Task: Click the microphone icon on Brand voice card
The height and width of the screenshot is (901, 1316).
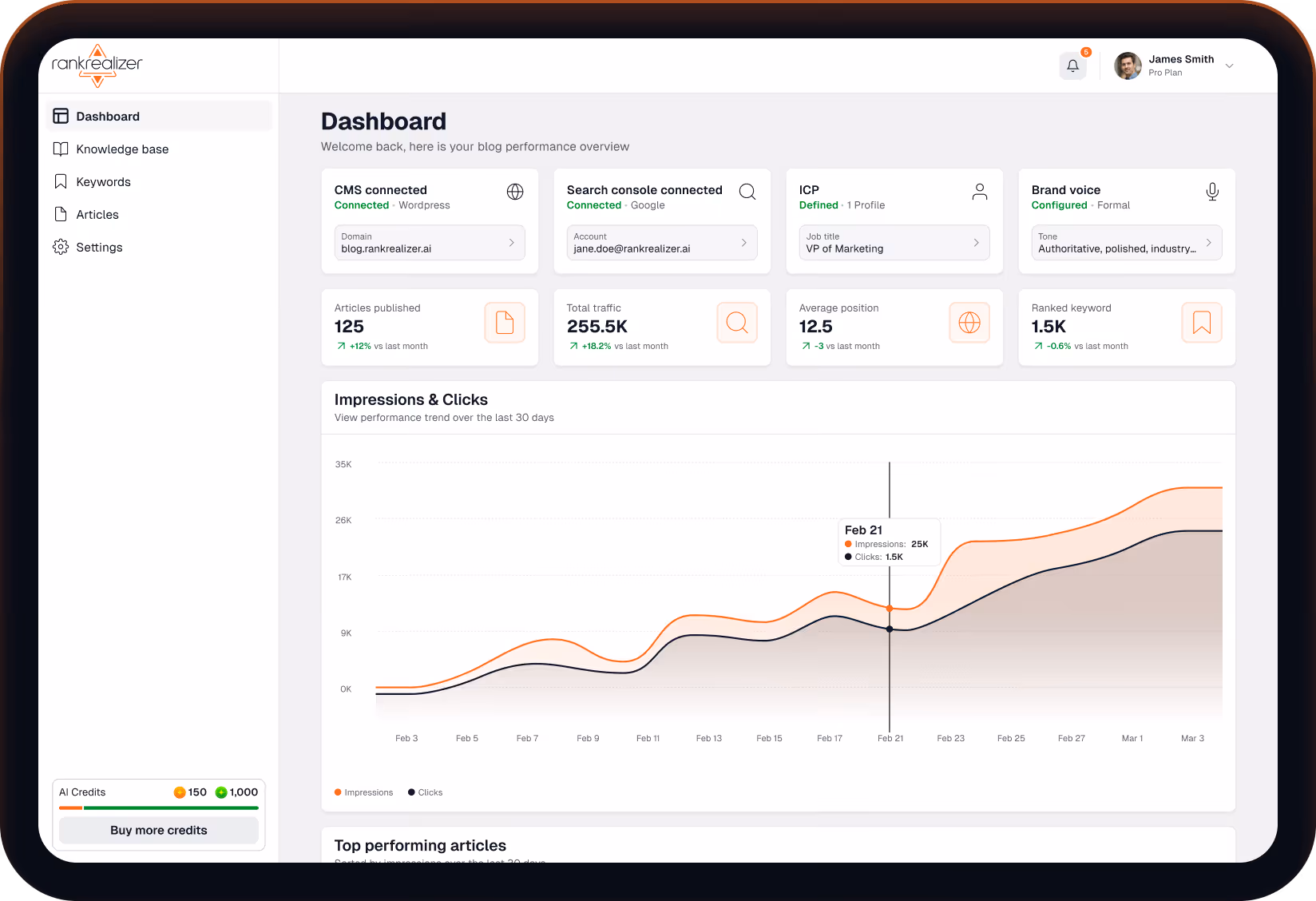Action: [x=1211, y=192]
